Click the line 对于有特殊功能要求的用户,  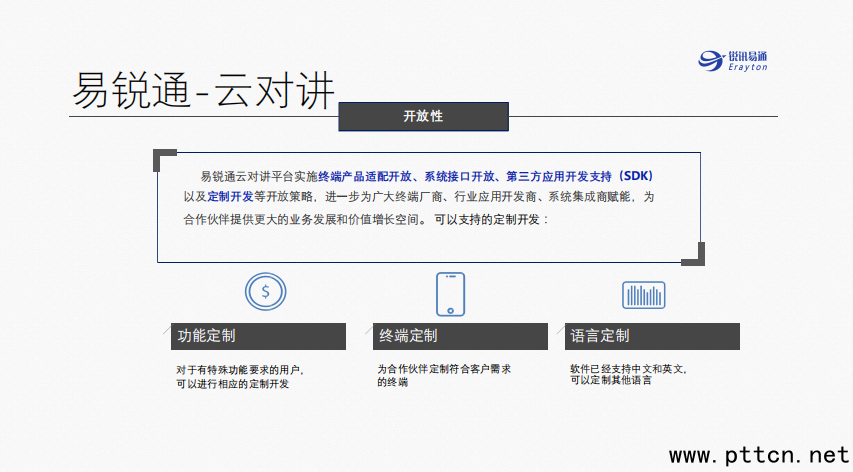(x=240, y=370)
